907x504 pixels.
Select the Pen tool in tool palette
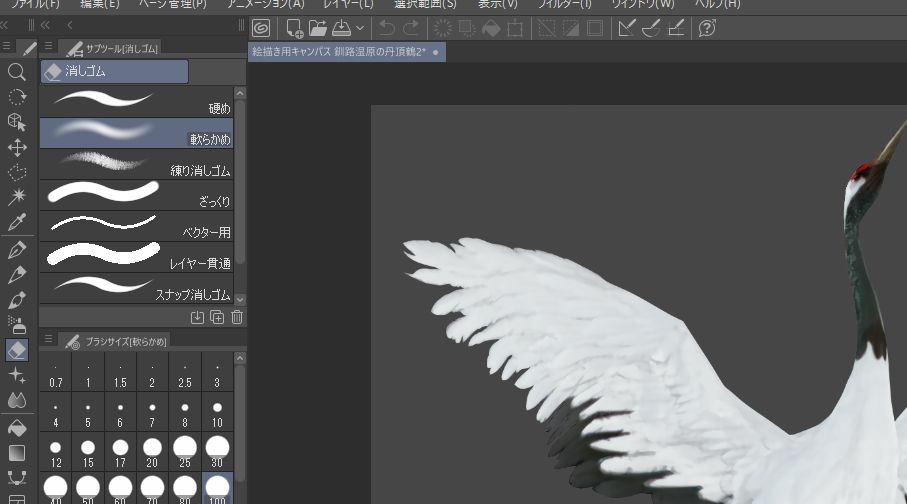click(17, 249)
